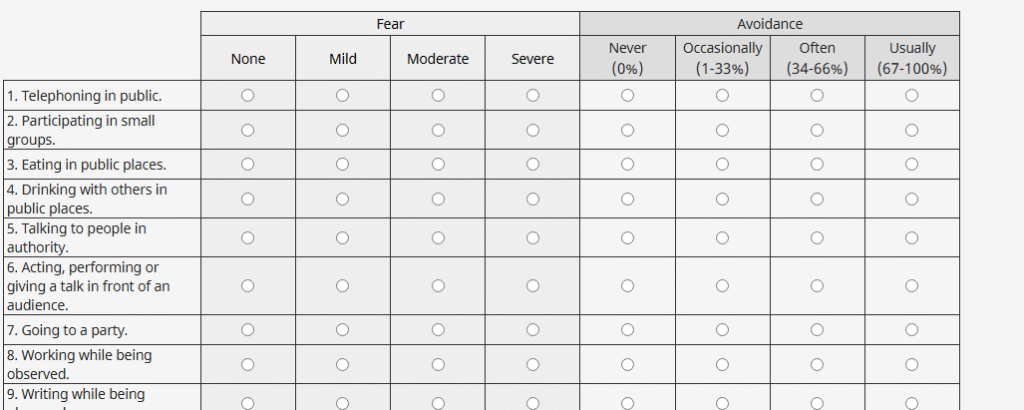The image size is (1024, 410).
Task: Select Often avoidance for Participating in small groups
Action: pyautogui.click(x=817, y=130)
